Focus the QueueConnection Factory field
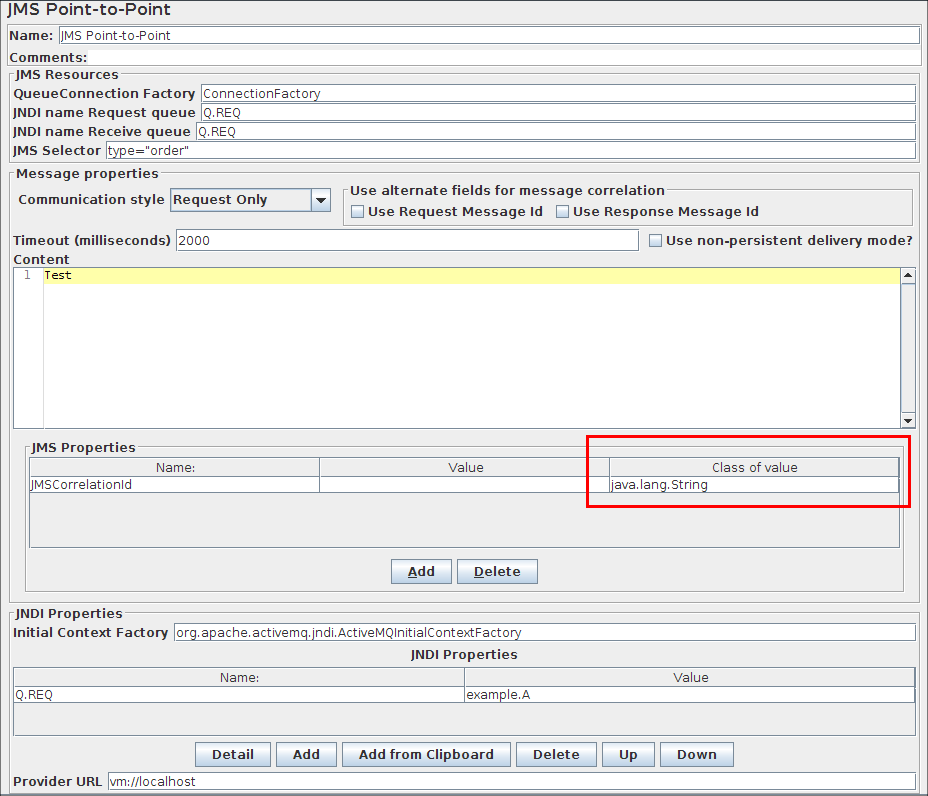This screenshot has height=796, width=928. 557,93
